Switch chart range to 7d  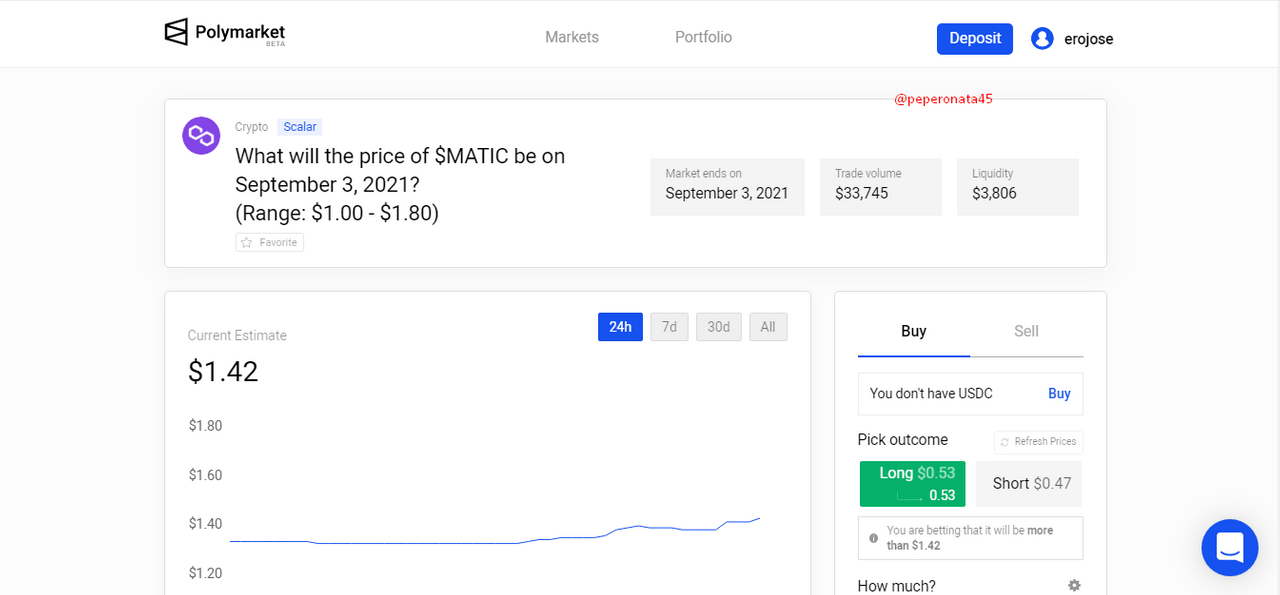[x=669, y=327]
